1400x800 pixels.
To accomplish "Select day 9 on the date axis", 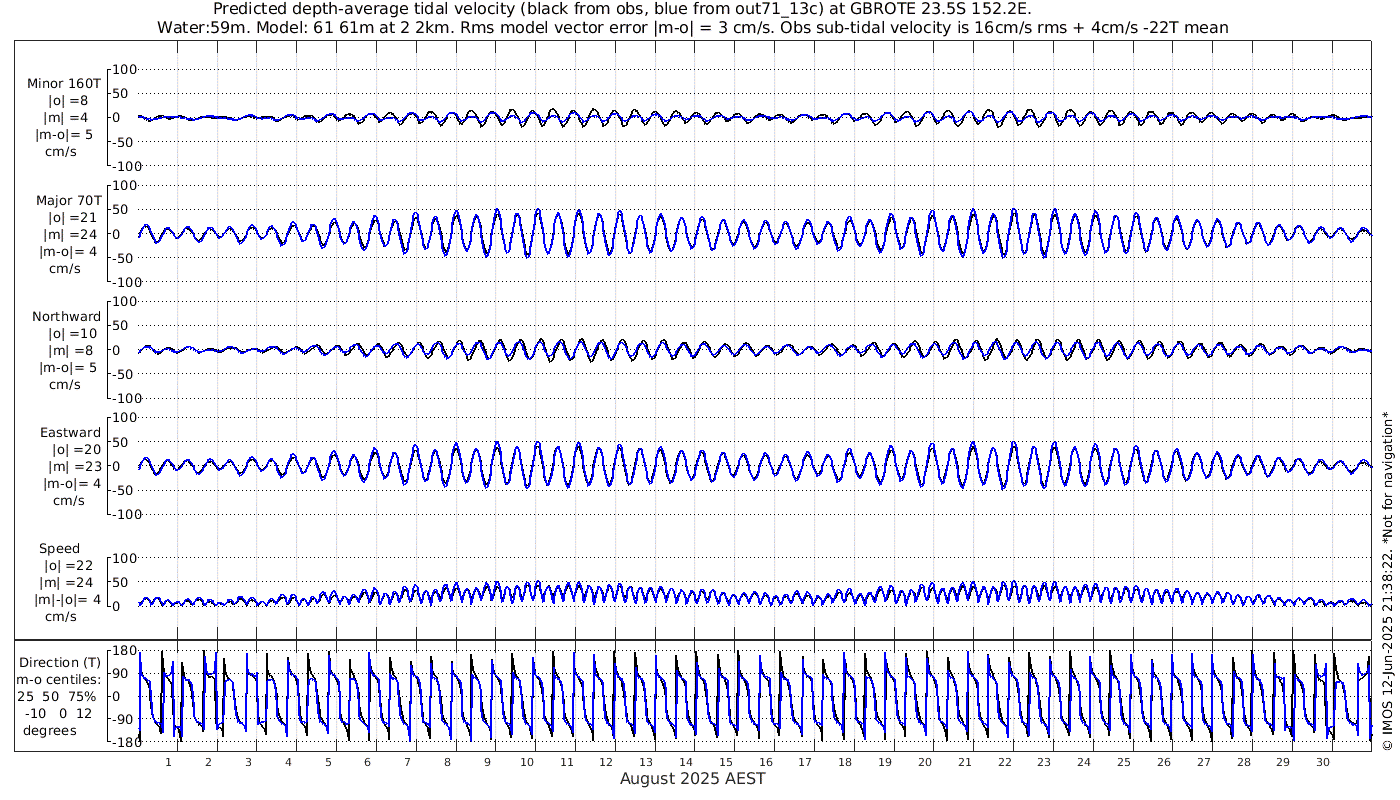I will pyautogui.click(x=487, y=762).
